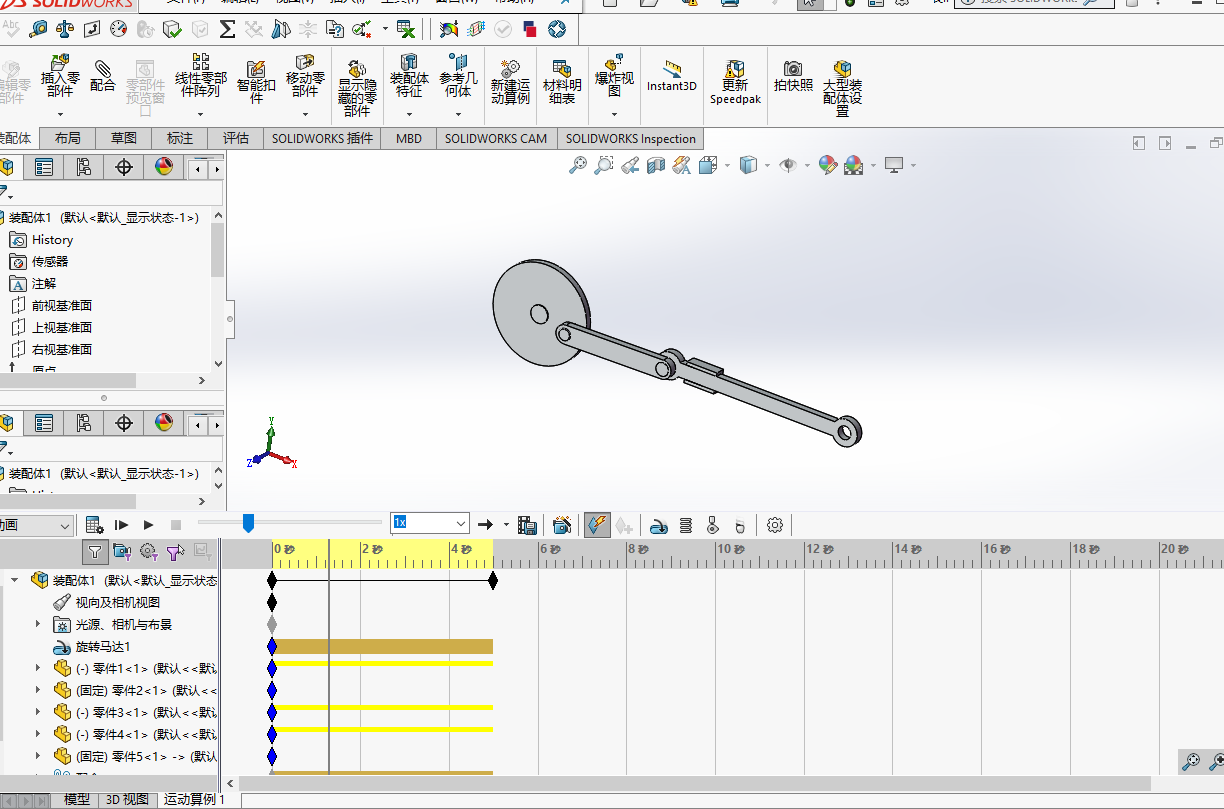Image resolution: width=1224 pixels, height=809 pixels.
Task: Open the PropertyManager tab icon
Action: tap(44, 167)
